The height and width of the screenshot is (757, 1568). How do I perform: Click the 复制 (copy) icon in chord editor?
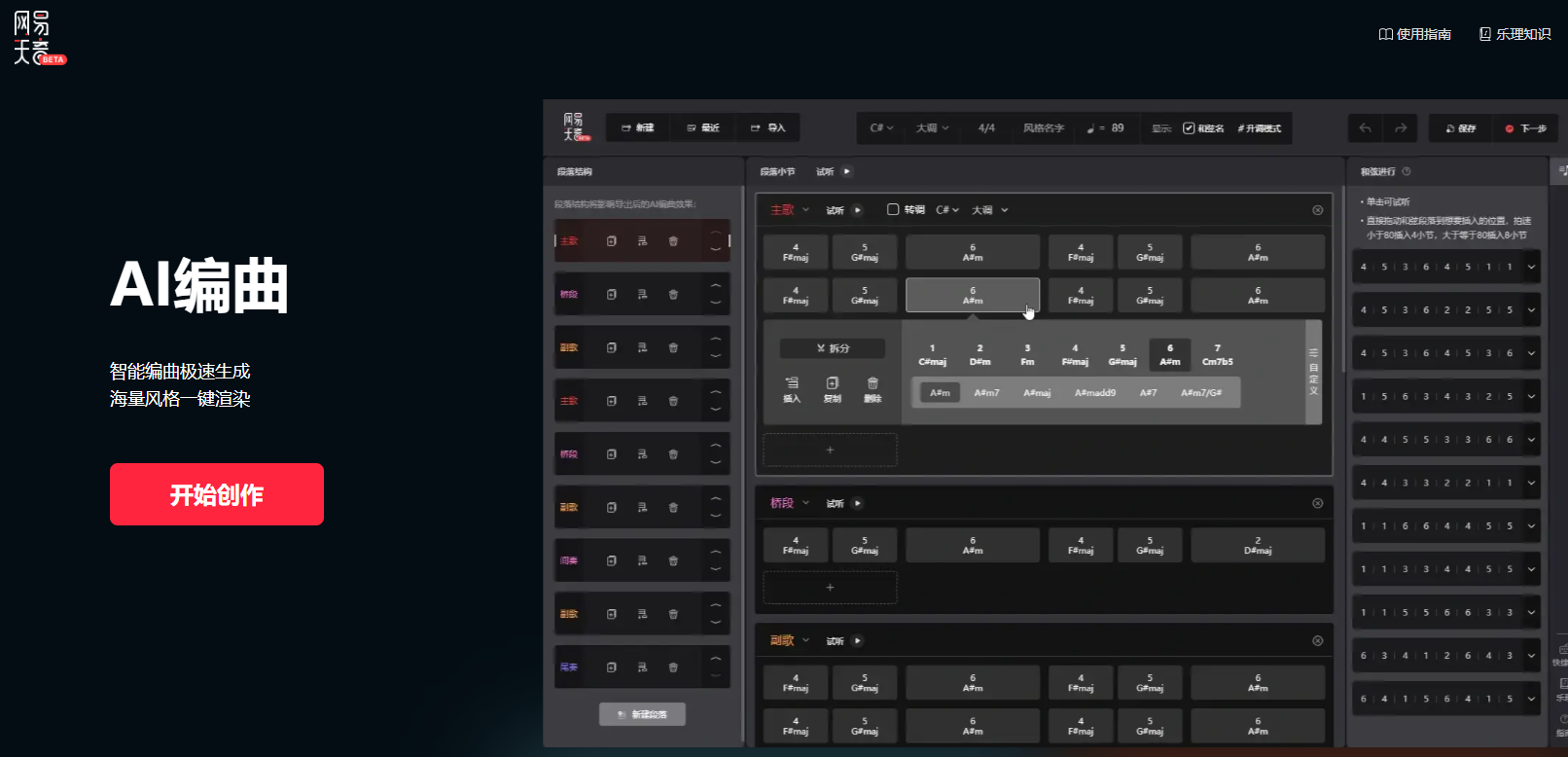click(833, 389)
